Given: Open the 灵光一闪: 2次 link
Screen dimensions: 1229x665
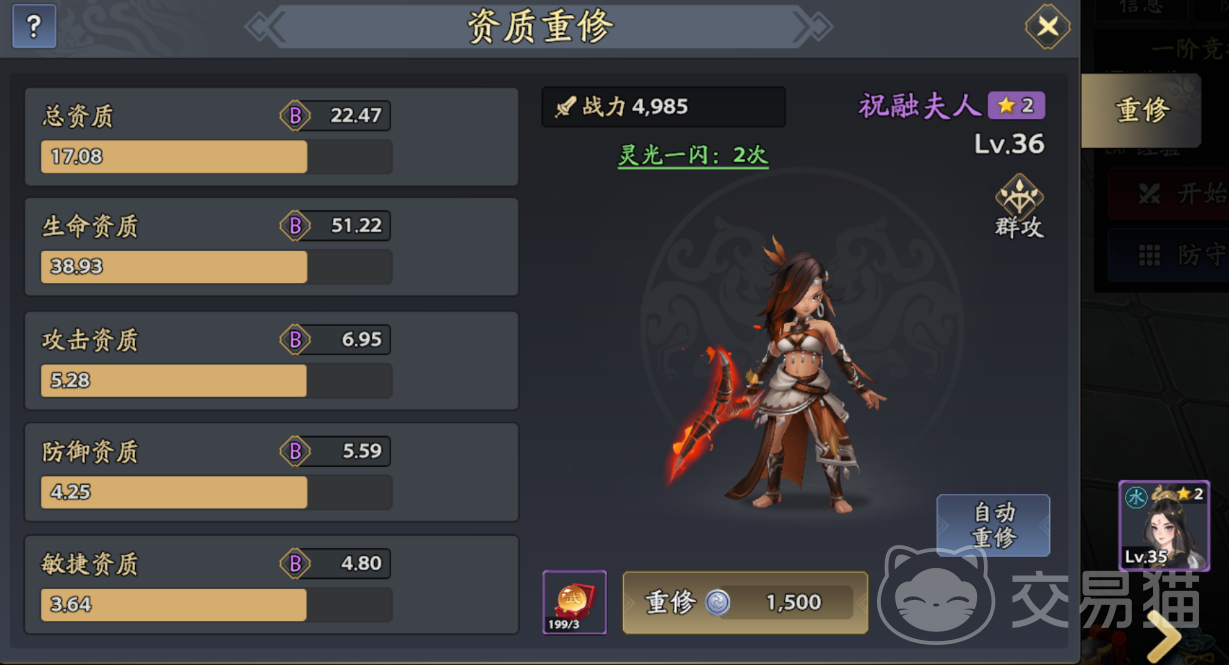Looking at the screenshot, I should pyautogui.click(x=693, y=155).
